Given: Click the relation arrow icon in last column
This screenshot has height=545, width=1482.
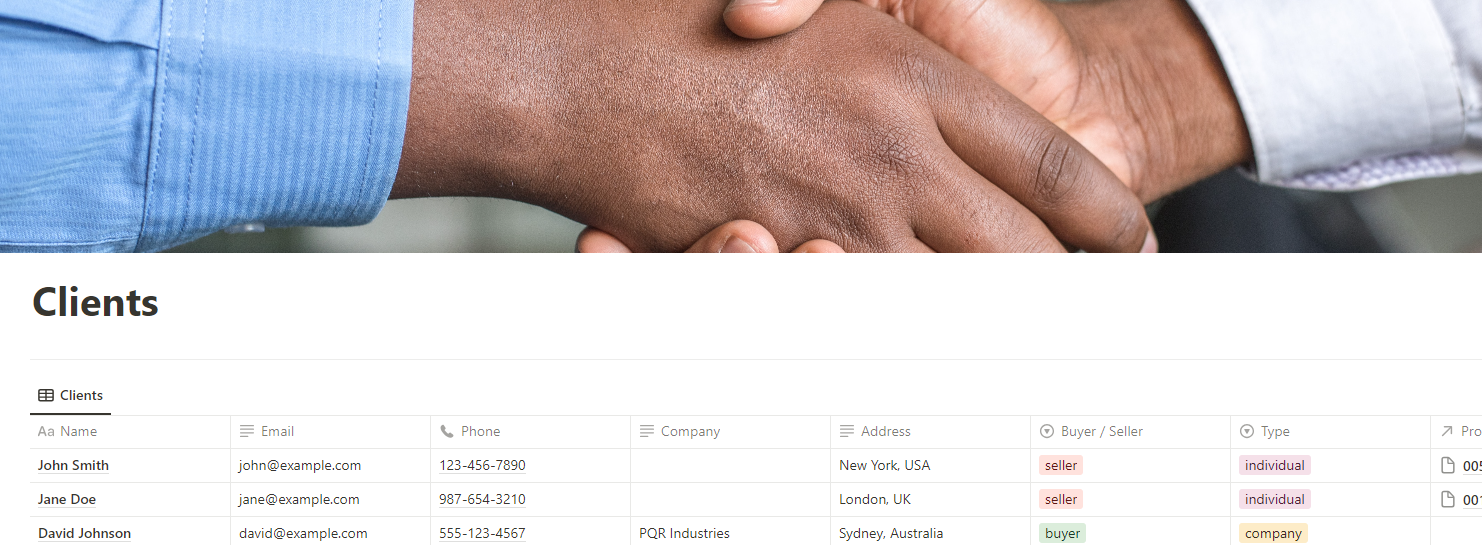Looking at the screenshot, I should pos(1446,431).
